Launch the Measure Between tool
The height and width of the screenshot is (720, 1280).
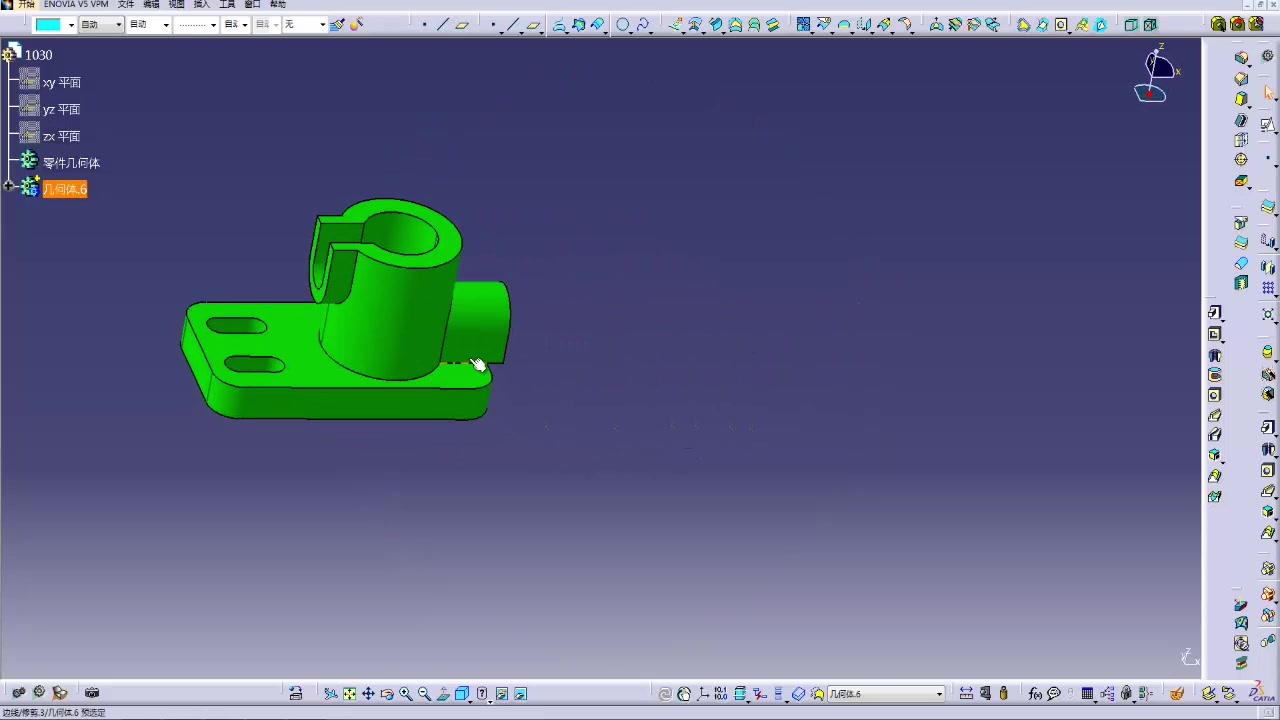pos(966,693)
